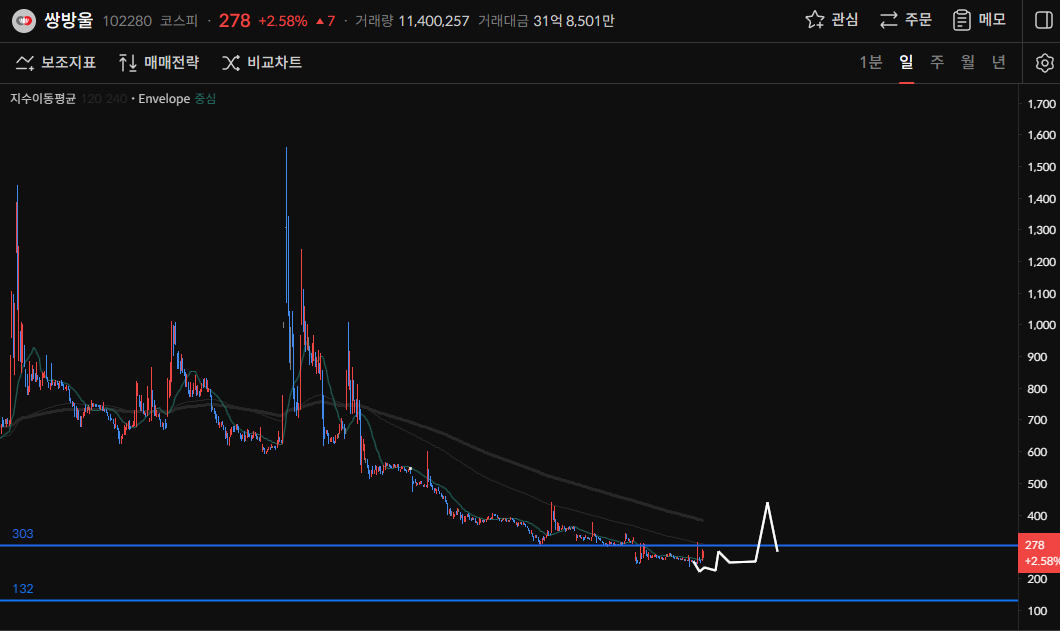Click the 쌍방울 stock name

click(x=69, y=20)
